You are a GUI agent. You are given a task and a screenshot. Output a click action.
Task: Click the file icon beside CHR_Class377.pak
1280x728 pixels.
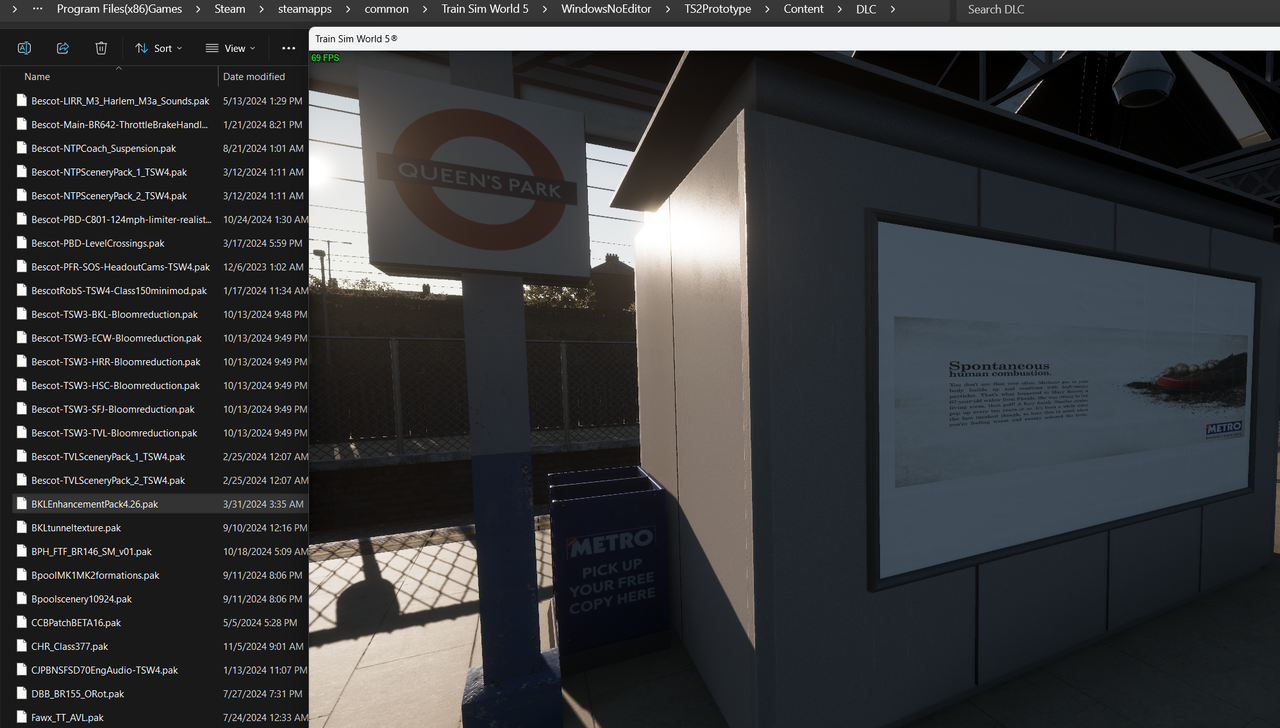(22, 646)
